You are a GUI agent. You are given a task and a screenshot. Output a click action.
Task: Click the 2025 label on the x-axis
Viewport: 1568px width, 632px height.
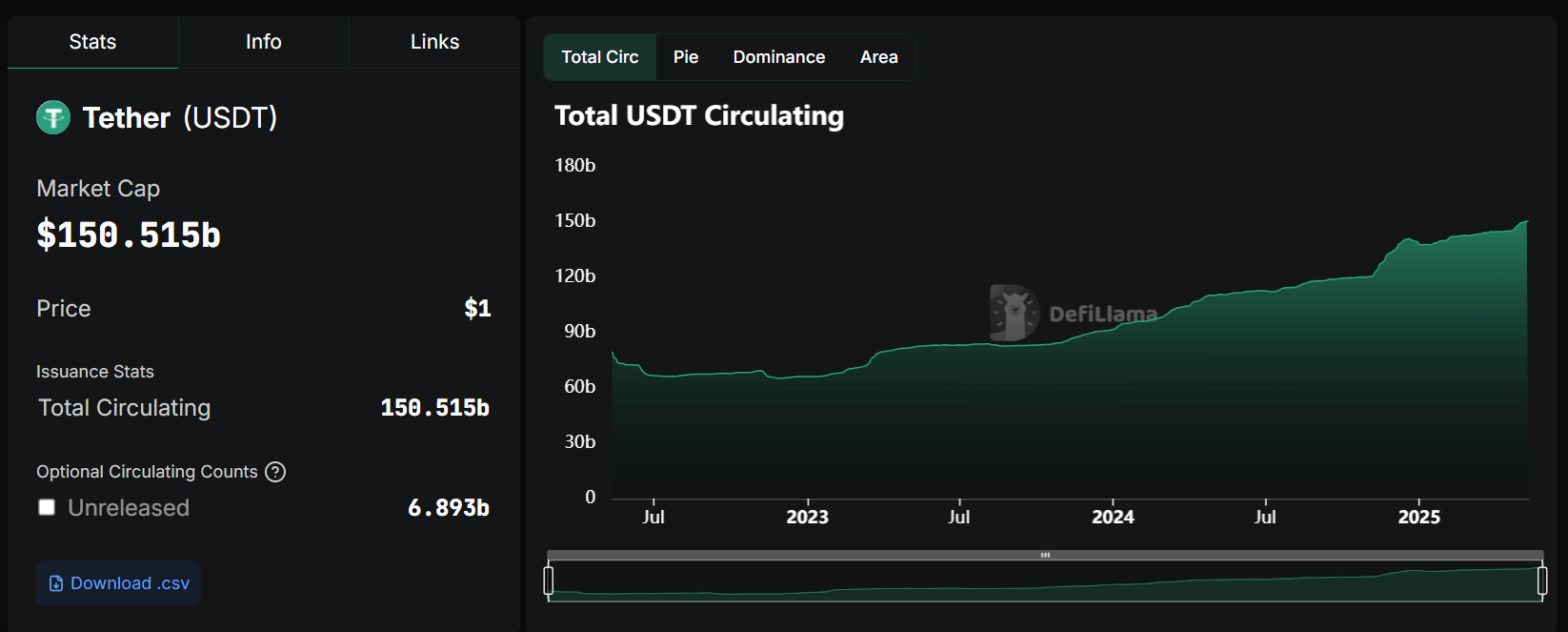pos(1418,517)
